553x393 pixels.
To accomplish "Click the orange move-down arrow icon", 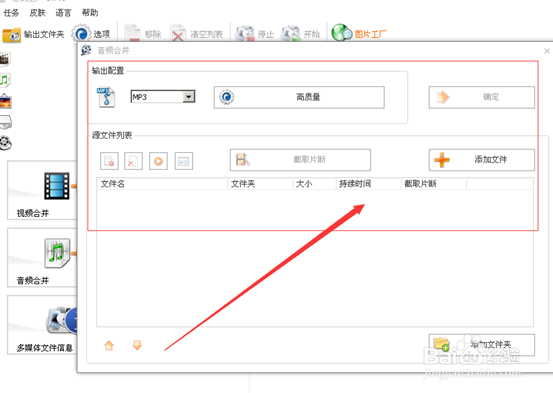I will tap(137, 345).
